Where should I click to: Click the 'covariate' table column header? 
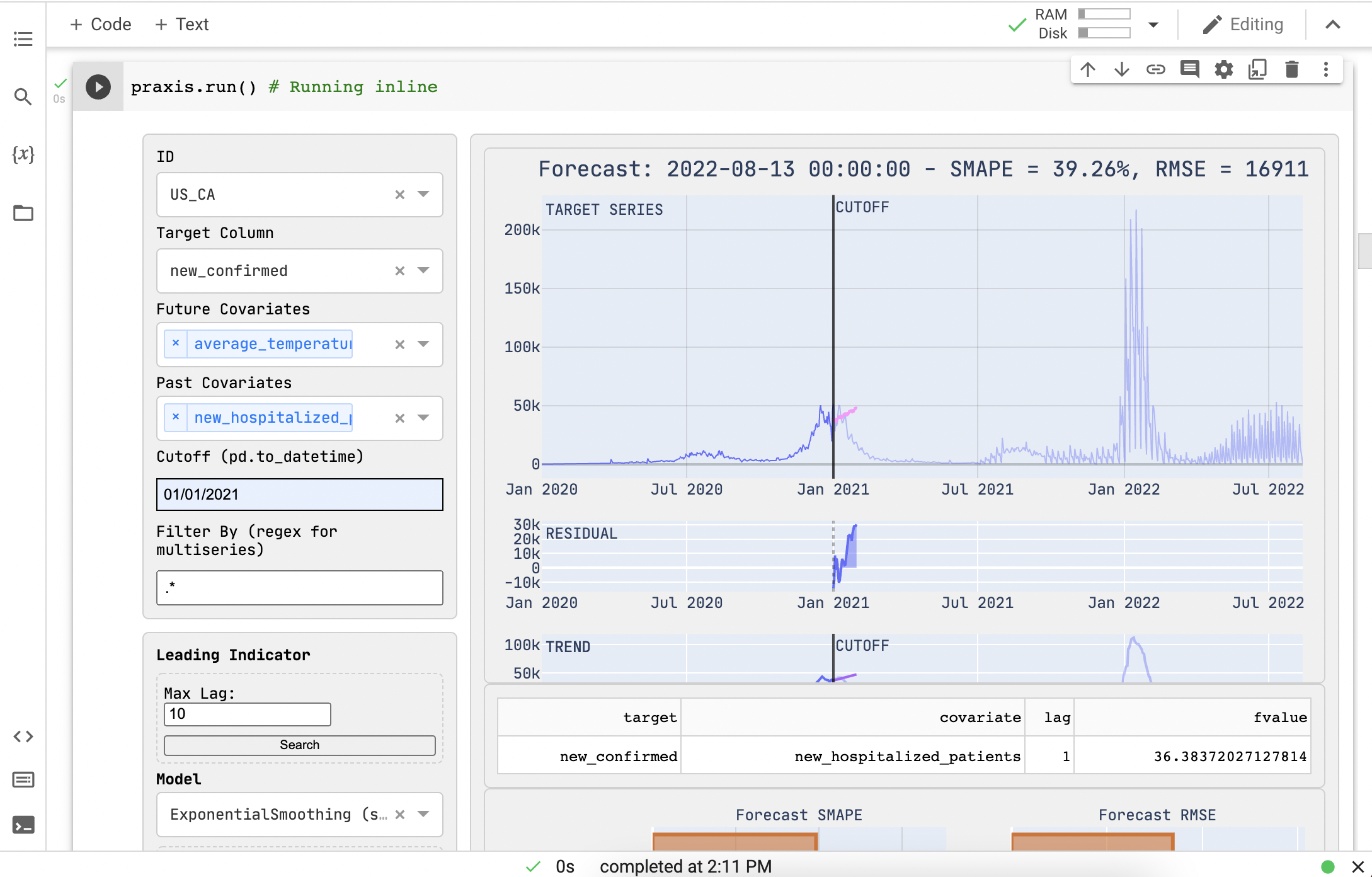pos(853,718)
